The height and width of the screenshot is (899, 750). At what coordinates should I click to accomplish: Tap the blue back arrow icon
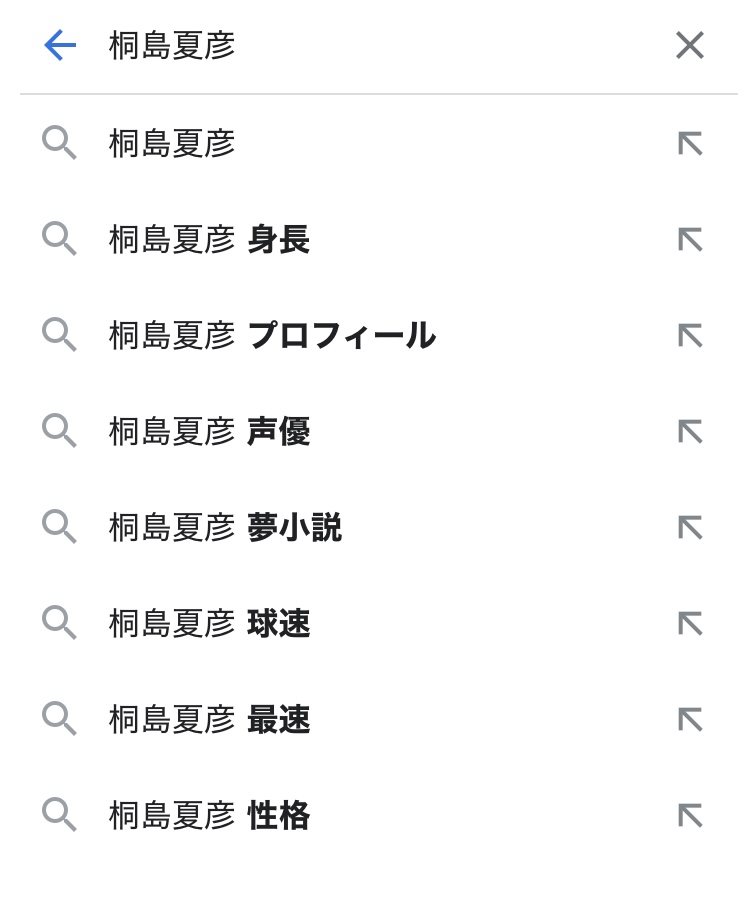pyautogui.click(x=60, y=45)
